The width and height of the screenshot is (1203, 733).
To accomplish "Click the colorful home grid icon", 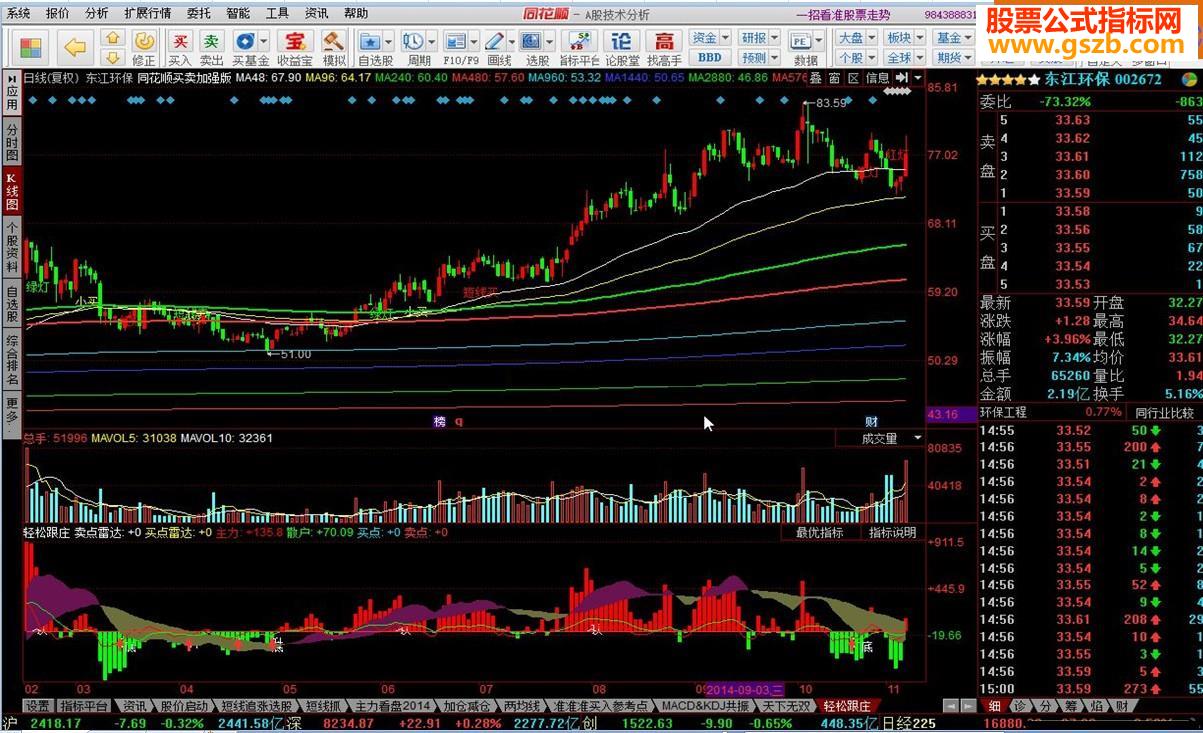I will coord(31,47).
